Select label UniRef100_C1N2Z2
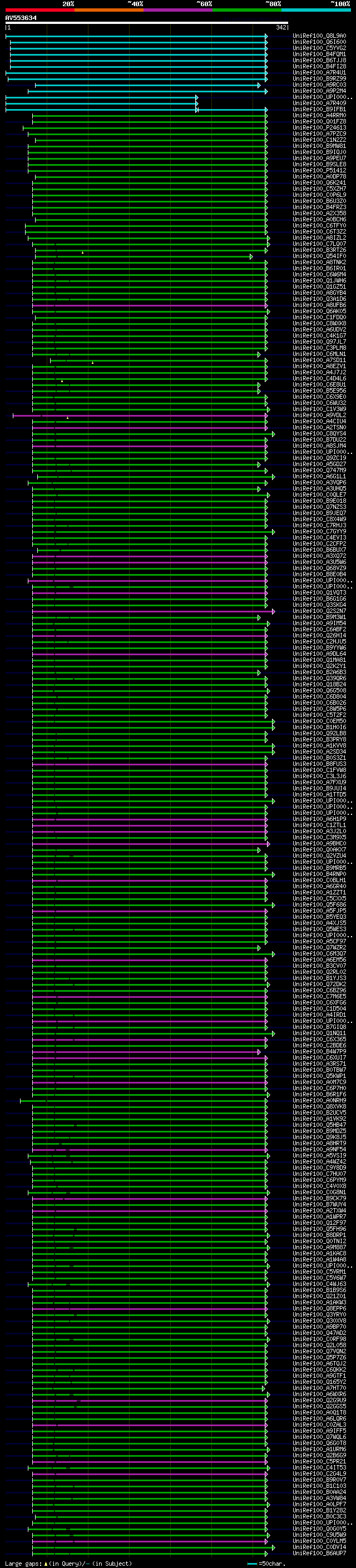The height and width of the screenshot is (1568, 356). pyautogui.click(x=319, y=140)
